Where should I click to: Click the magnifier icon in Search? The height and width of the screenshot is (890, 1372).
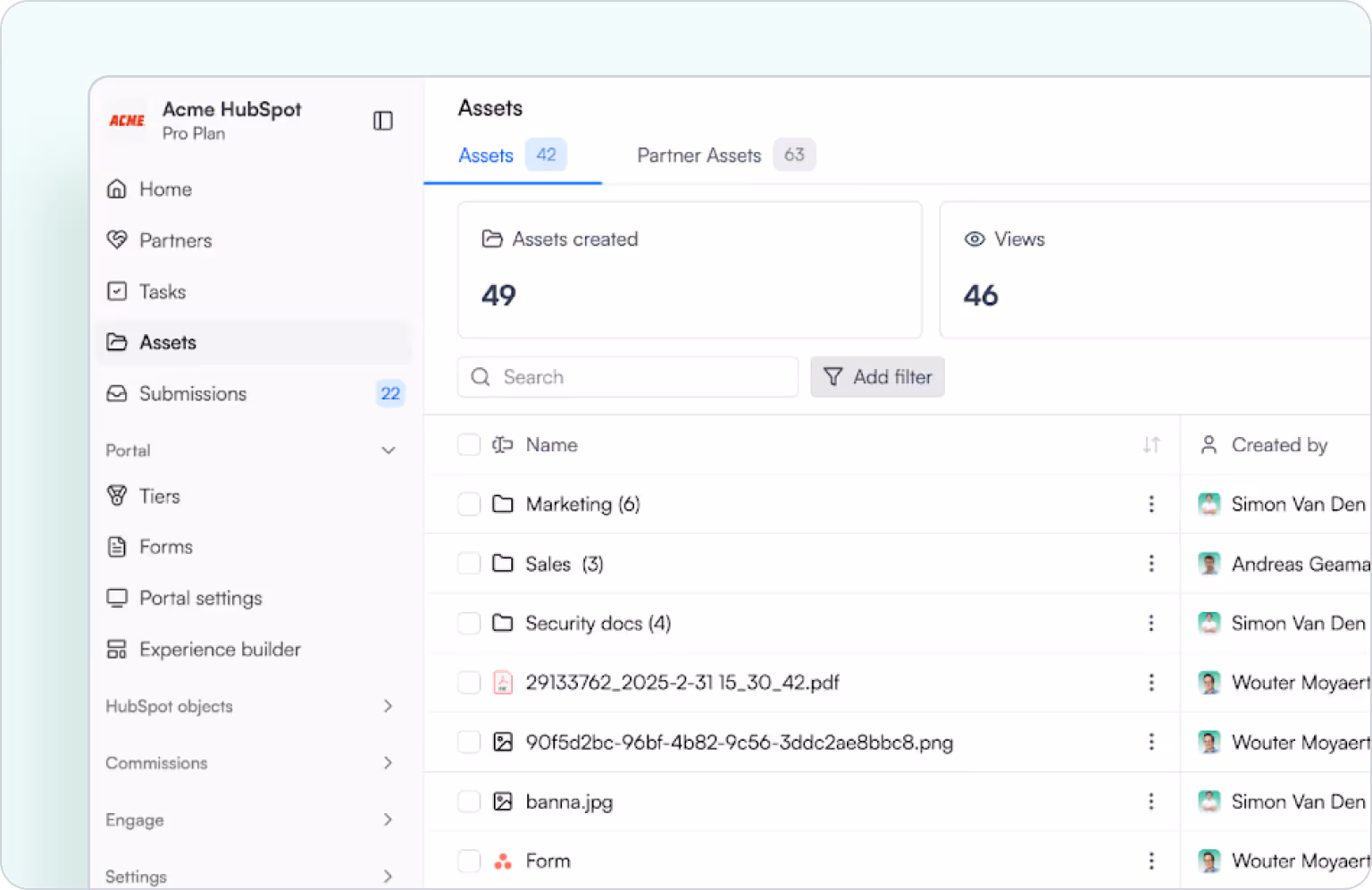tap(481, 377)
